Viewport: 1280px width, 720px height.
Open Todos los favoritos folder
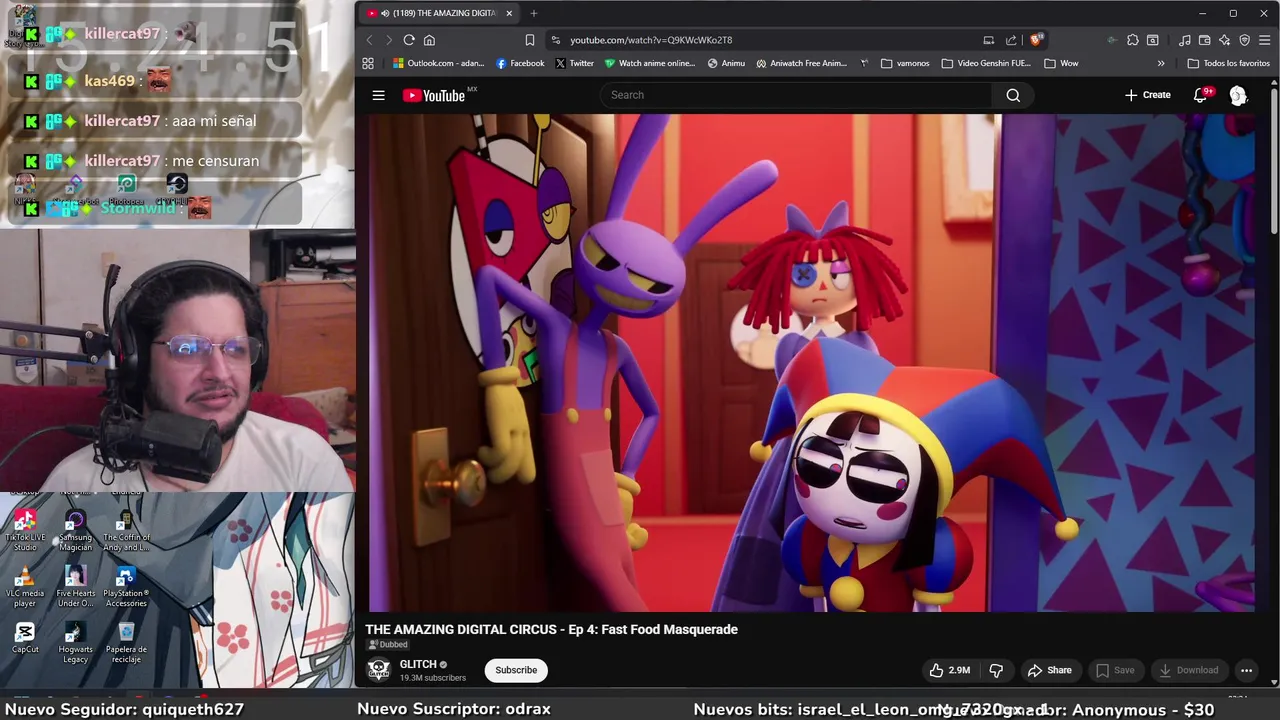[x=1228, y=63]
